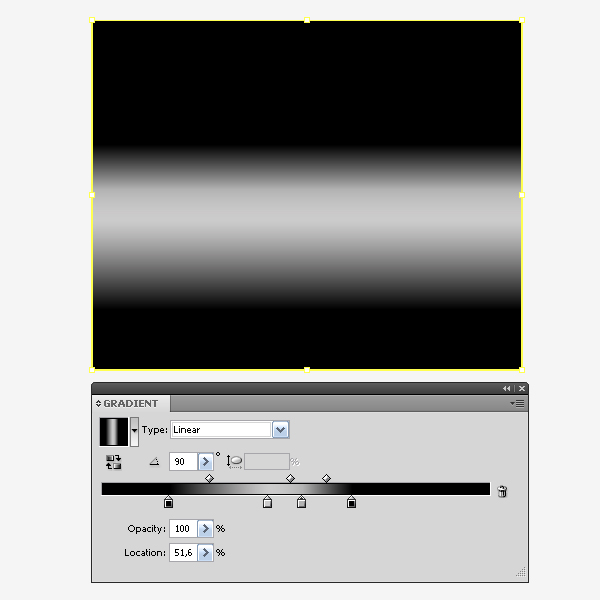Select the leftmost midpoint diamond
Screen dimensions: 600x600
click(209, 478)
